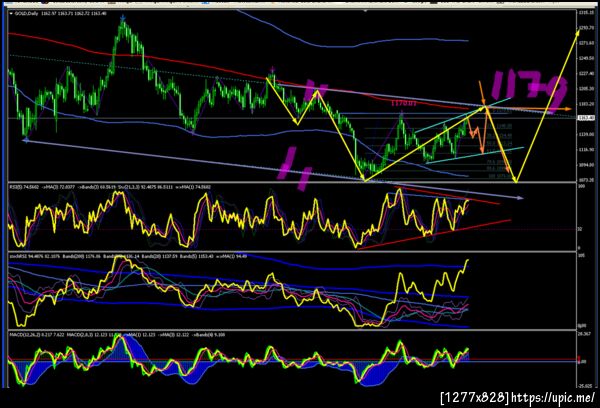Select price scale label 1116.90

tap(587, 150)
